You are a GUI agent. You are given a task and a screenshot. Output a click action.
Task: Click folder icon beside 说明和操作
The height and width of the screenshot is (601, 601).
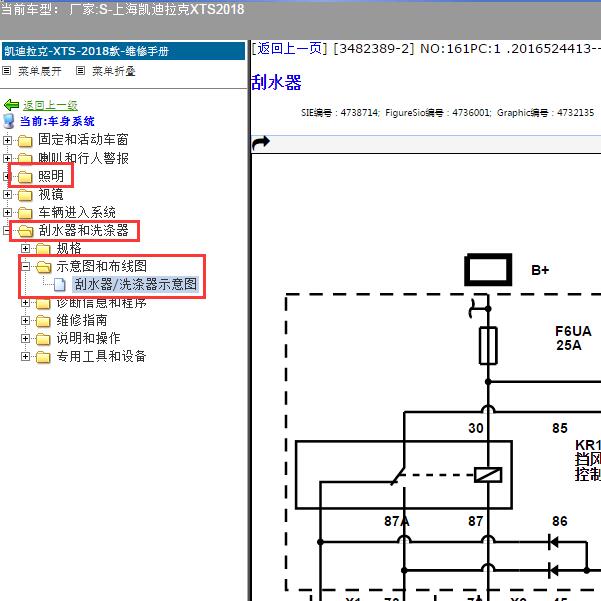43,339
